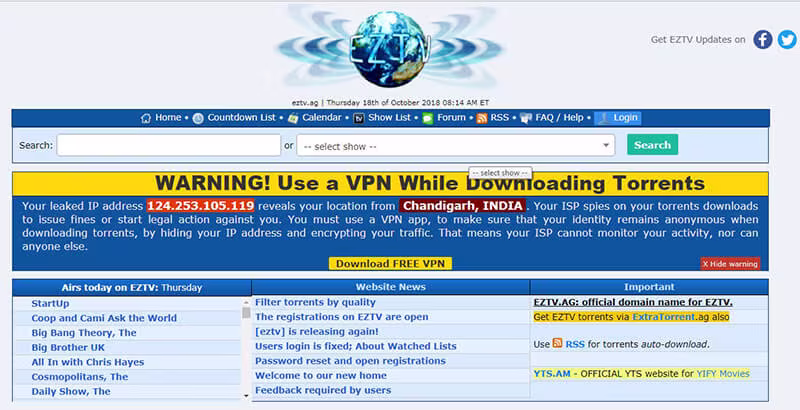Click the Home house icon
Image resolution: width=800 pixels, height=410 pixels.
[146, 118]
